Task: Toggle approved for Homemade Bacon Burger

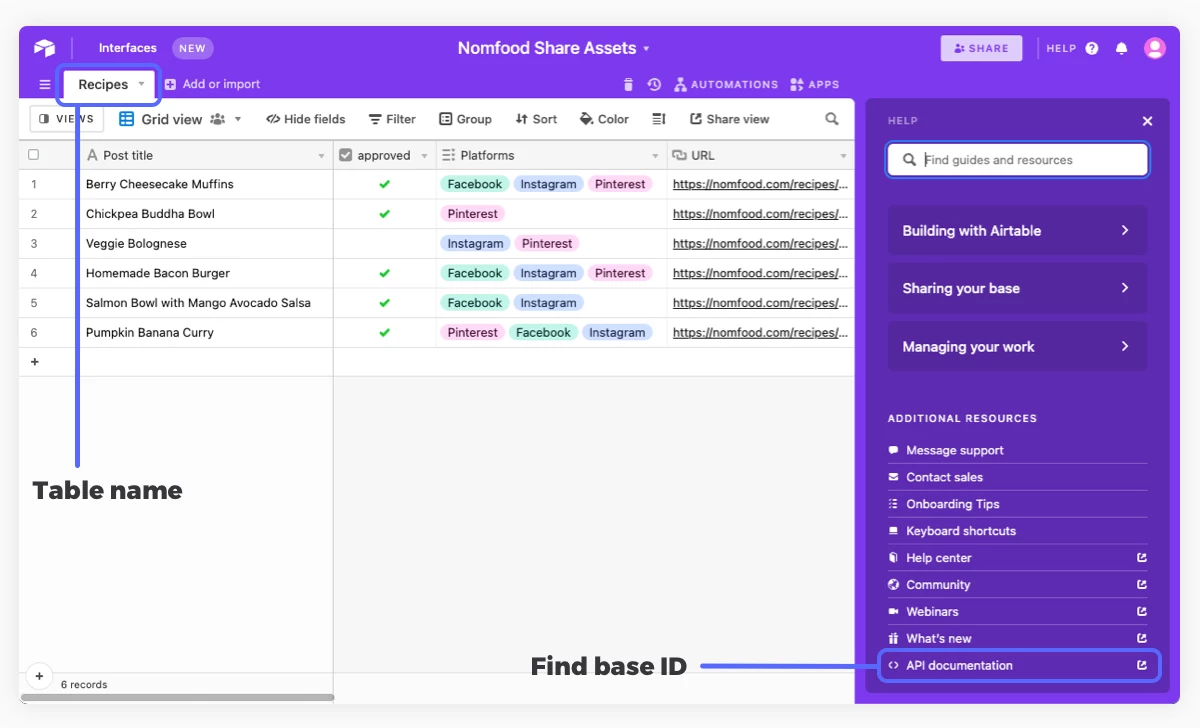Action: pos(385,273)
